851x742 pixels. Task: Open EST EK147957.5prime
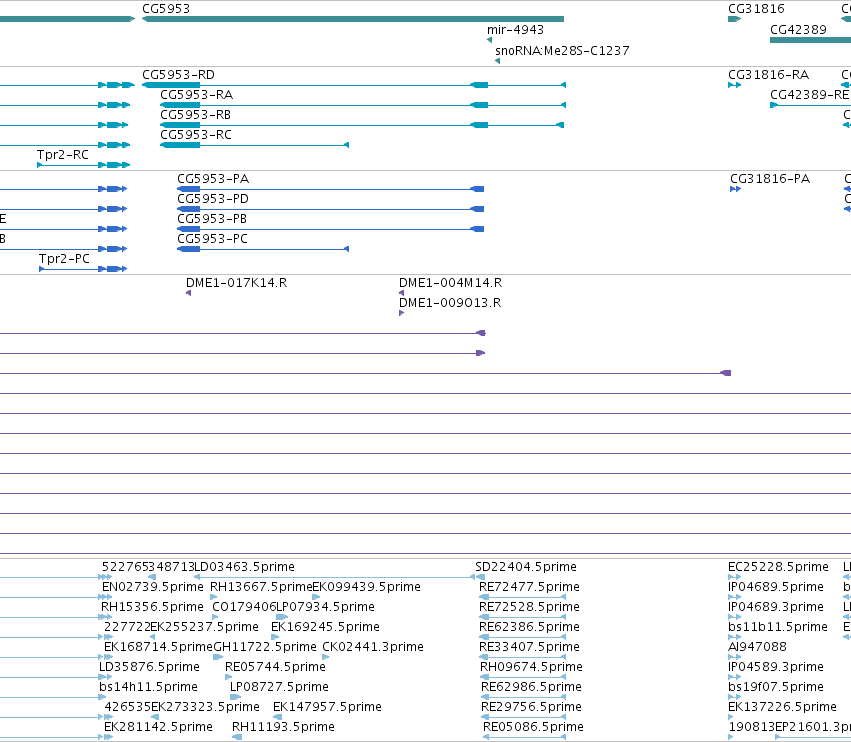click(327, 707)
